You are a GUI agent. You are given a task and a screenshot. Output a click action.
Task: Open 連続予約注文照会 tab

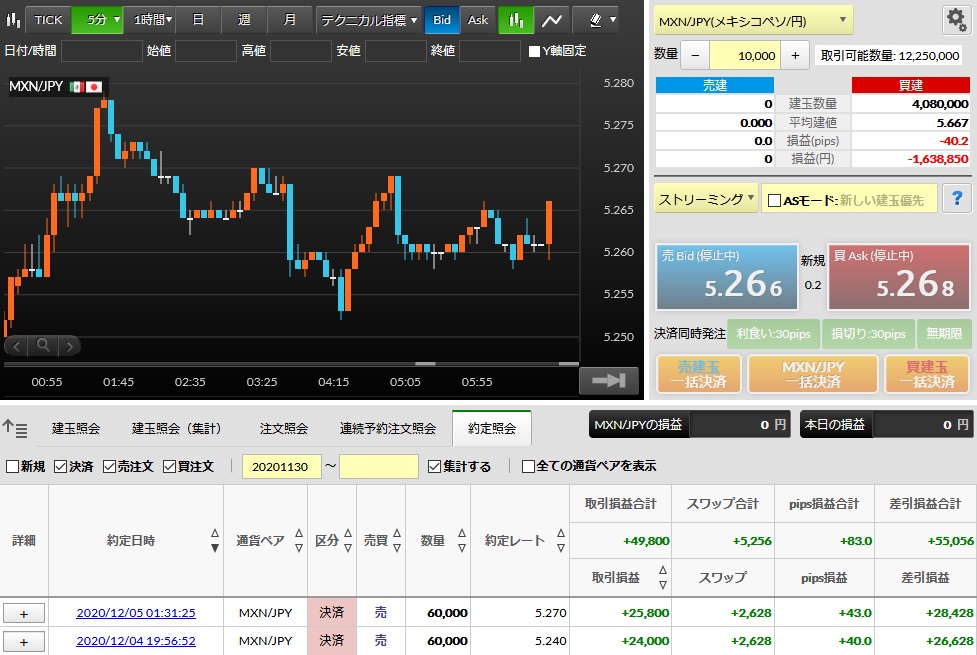(388, 428)
